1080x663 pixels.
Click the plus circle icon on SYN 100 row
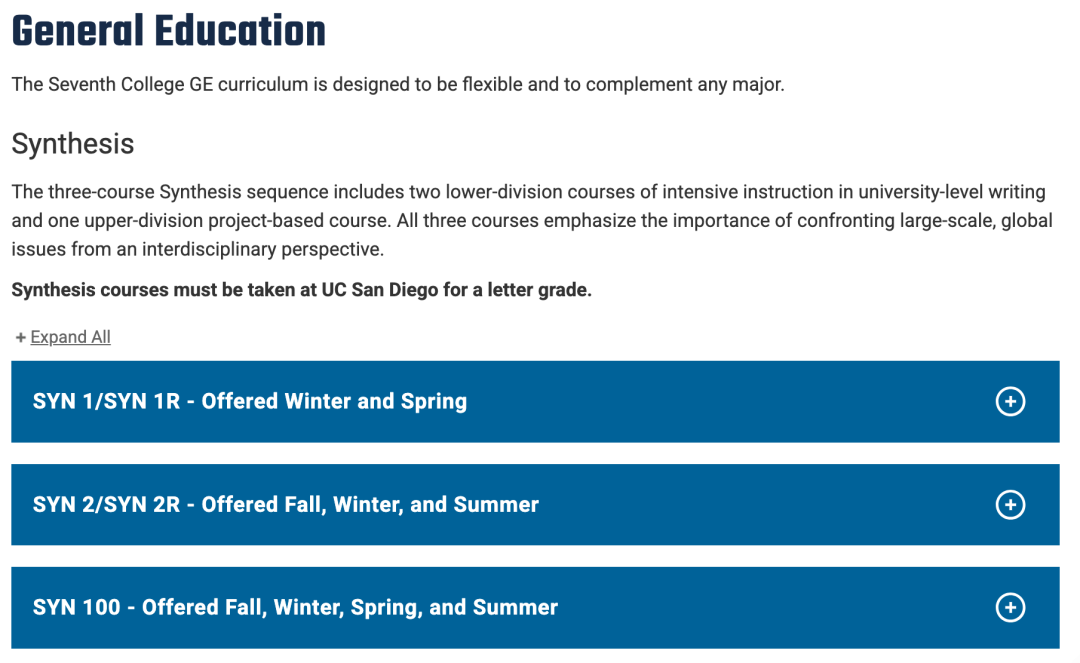point(1010,608)
